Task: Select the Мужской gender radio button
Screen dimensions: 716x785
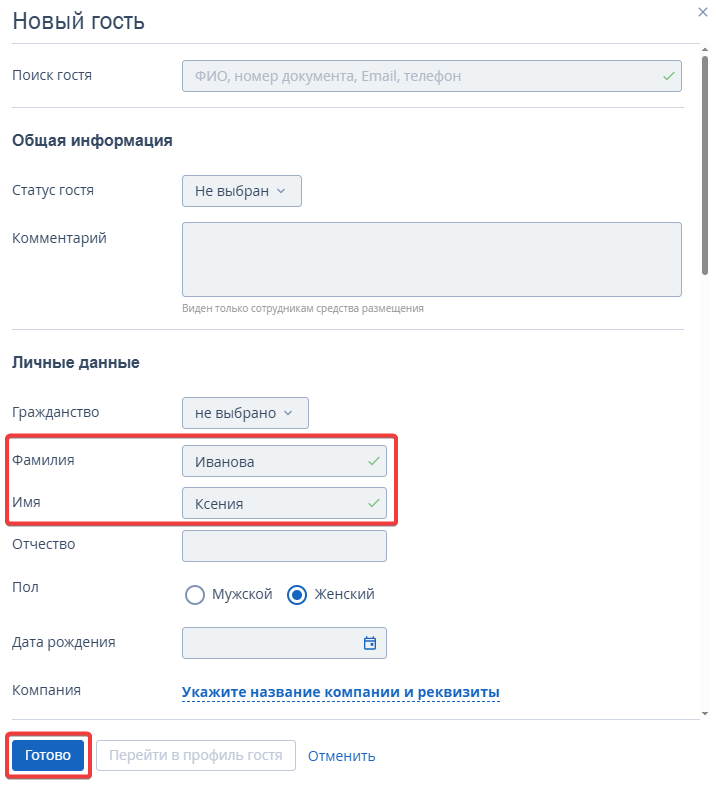Action: [x=195, y=595]
